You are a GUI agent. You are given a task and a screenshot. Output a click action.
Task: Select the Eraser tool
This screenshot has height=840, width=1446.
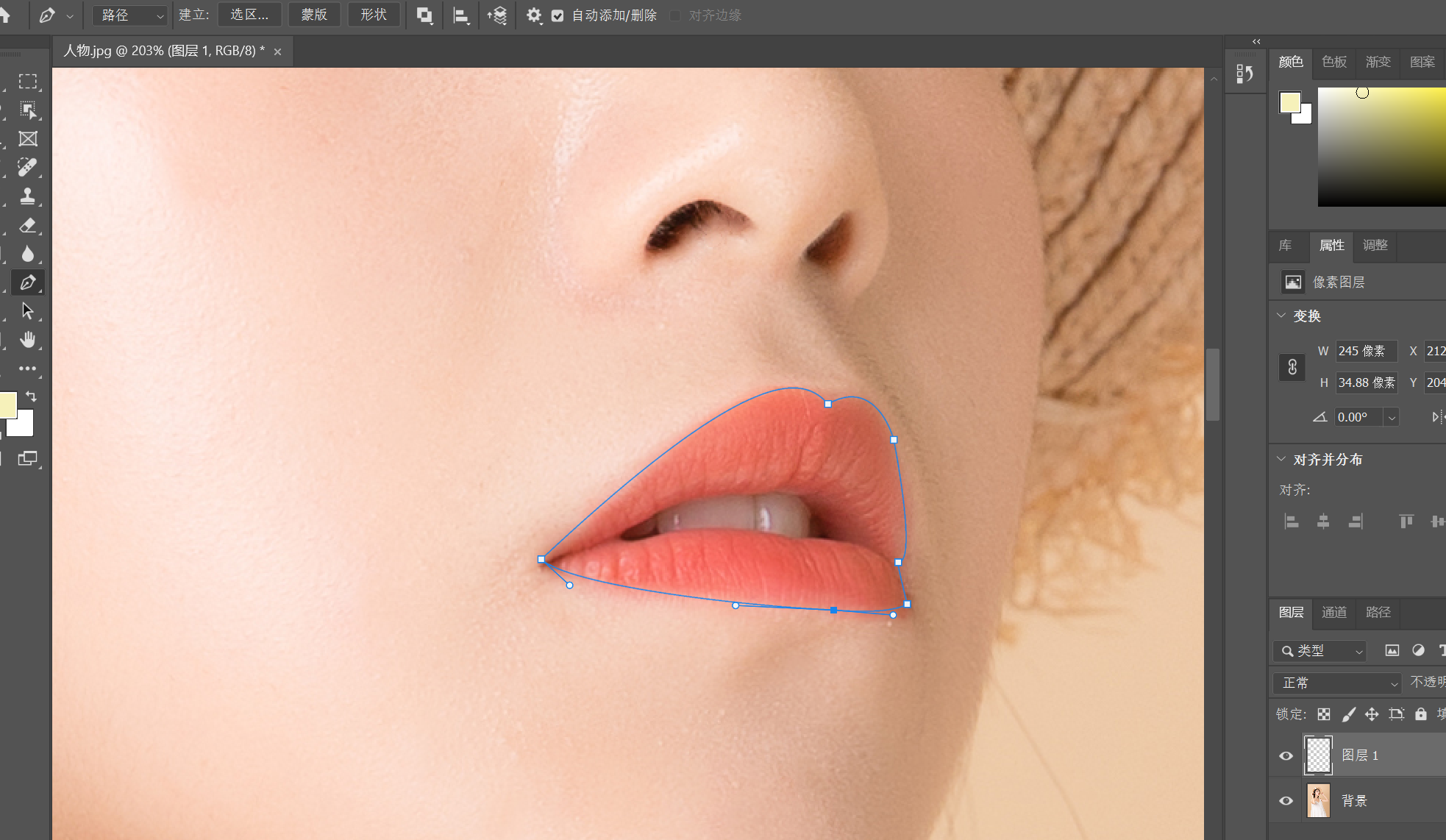click(x=28, y=226)
